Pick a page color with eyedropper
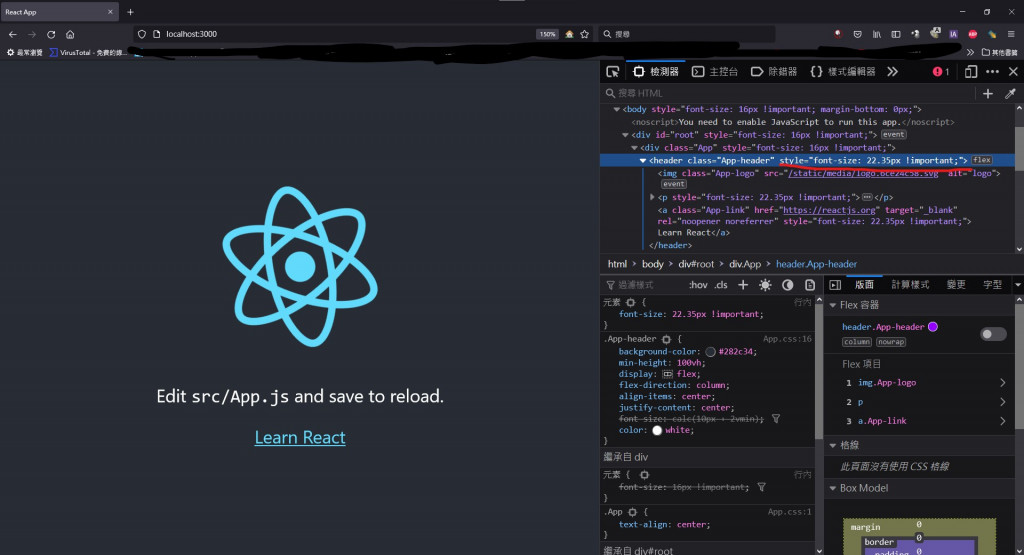This screenshot has width=1024, height=555. tap(1010, 94)
